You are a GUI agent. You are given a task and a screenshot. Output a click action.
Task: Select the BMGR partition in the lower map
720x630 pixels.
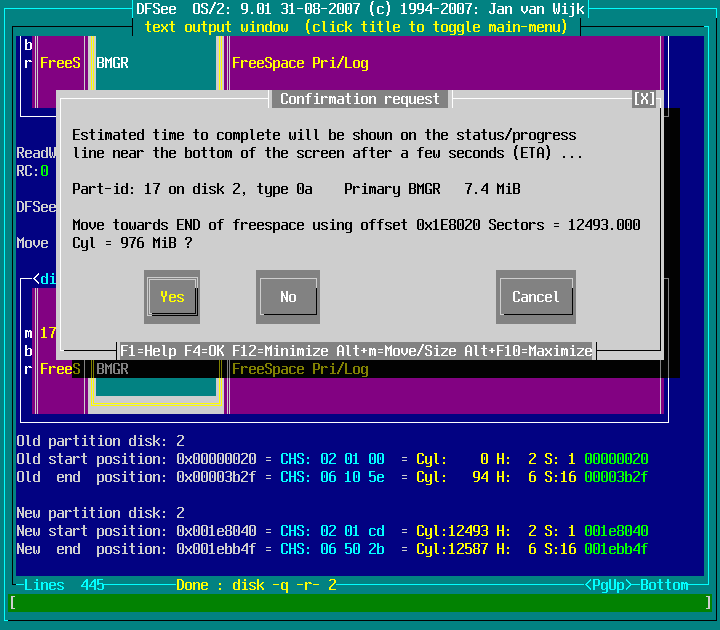pyautogui.click(x=112, y=369)
